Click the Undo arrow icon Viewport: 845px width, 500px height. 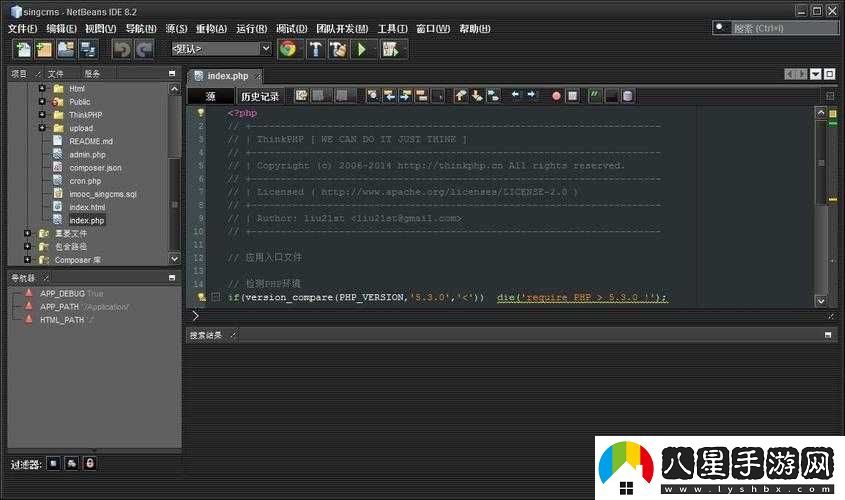tap(122, 50)
